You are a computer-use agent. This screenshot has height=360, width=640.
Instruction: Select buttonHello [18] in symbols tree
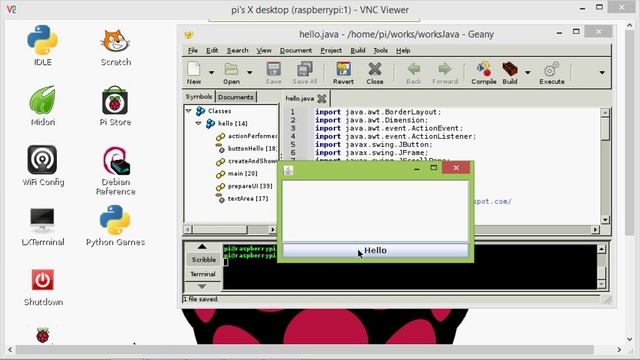(247, 149)
